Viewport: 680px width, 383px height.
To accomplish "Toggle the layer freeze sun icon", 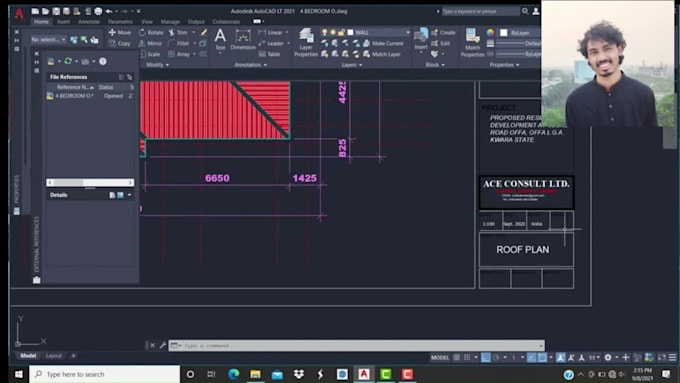I will (333, 33).
